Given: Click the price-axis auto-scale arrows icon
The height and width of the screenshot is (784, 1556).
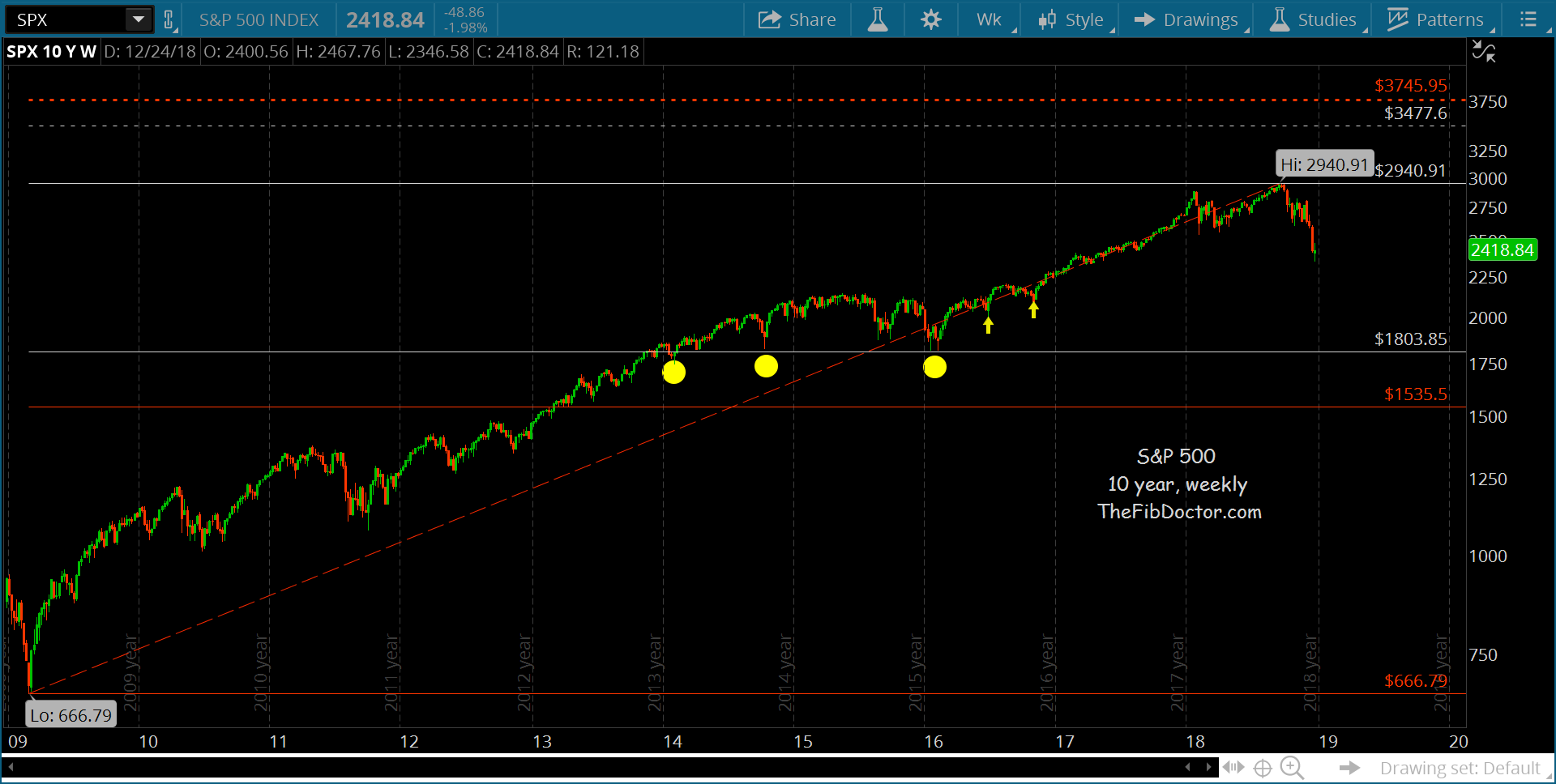Looking at the screenshot, I should pos(1484,52).
